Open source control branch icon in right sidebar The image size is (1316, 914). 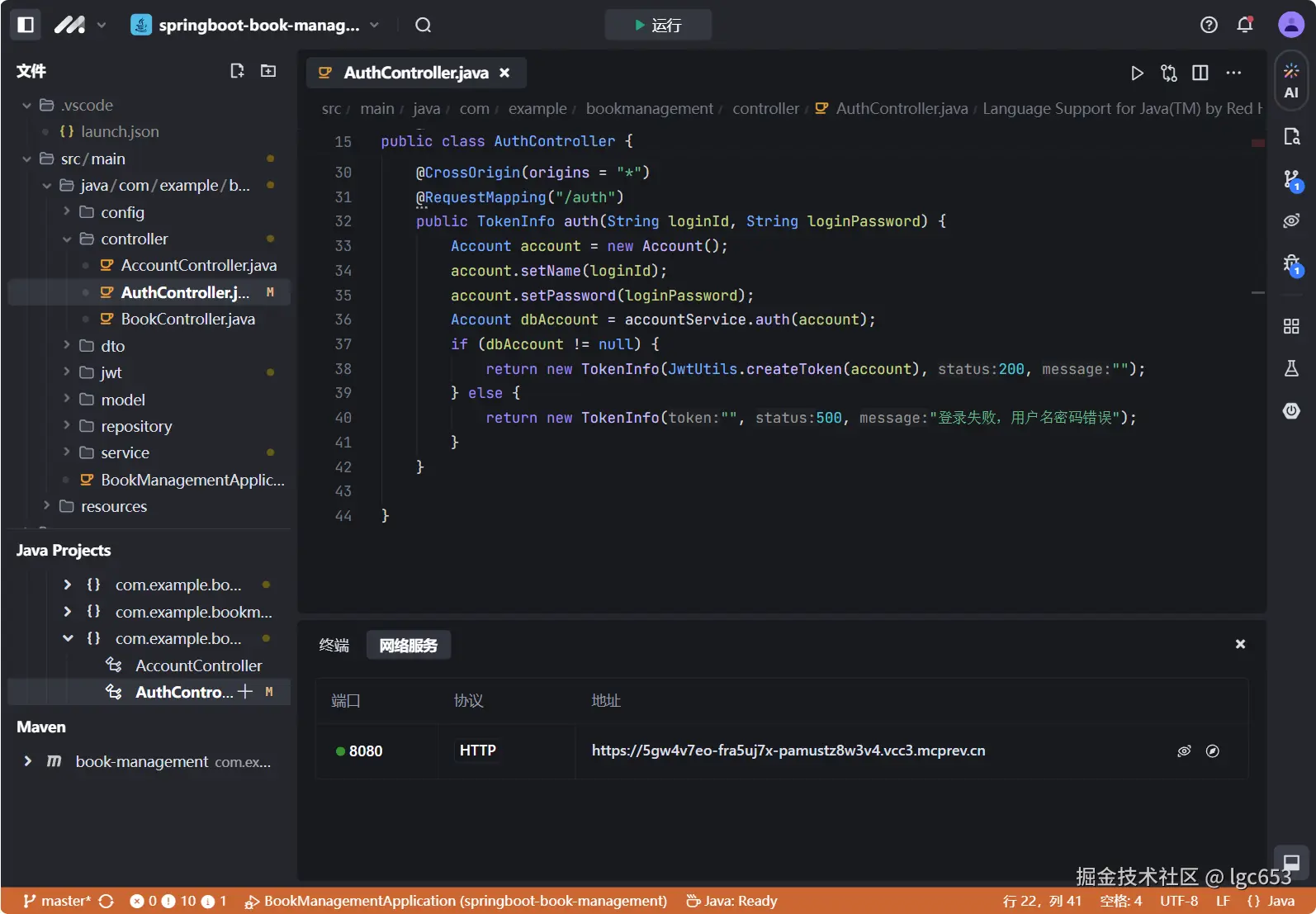(1291, 179)
